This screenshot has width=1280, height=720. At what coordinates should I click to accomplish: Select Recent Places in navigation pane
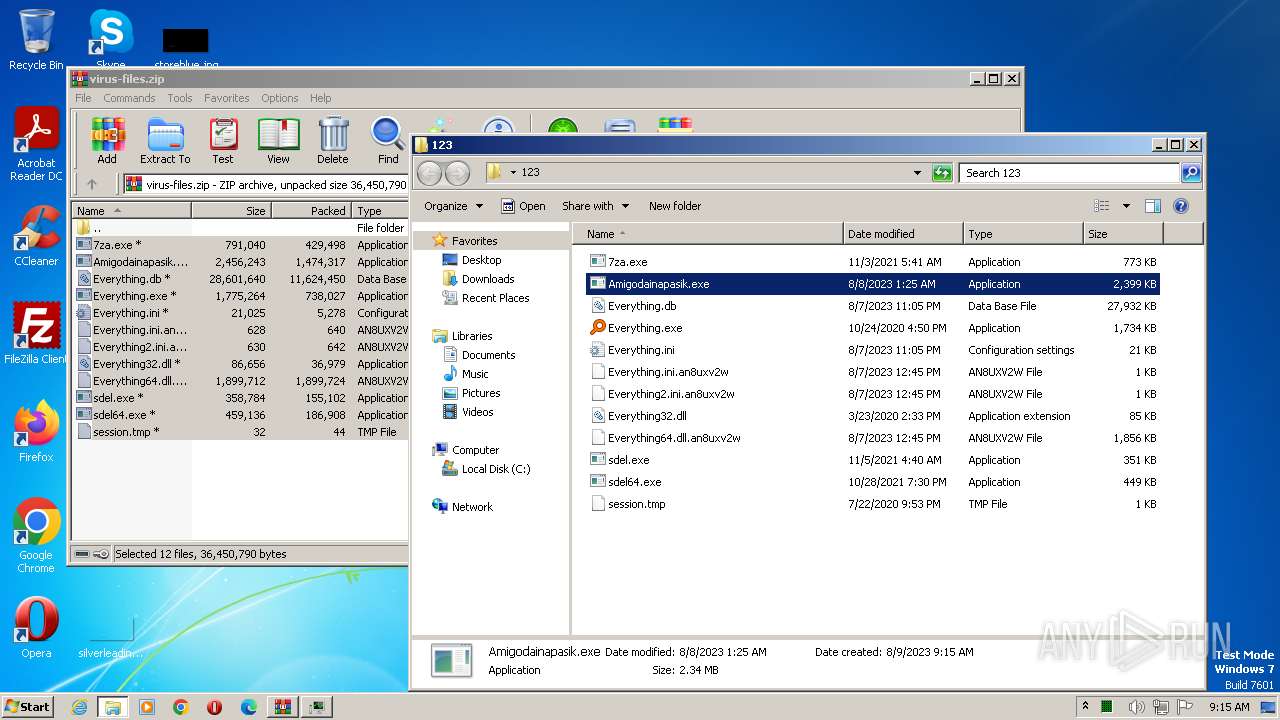click(x=495, y=298)
